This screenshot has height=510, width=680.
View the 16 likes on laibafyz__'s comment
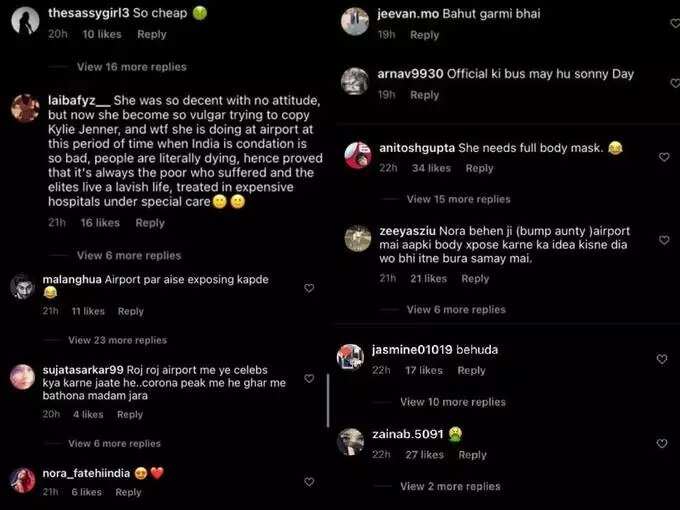point(100,223)
